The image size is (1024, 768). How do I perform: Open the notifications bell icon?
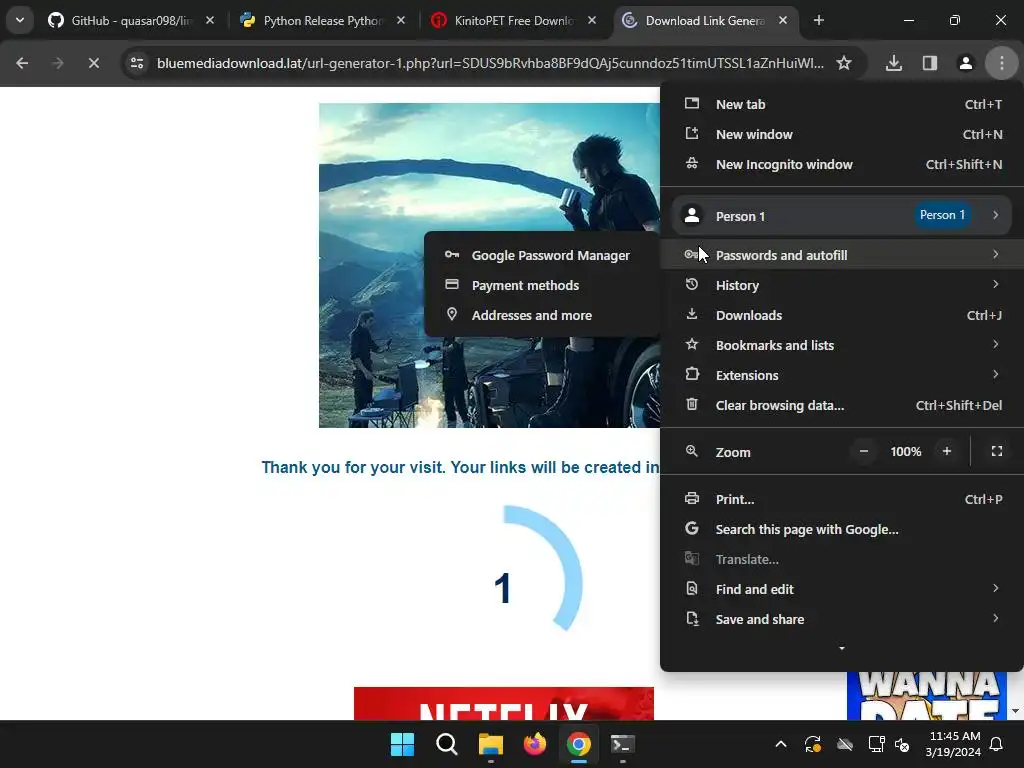(x=997, y=744)
